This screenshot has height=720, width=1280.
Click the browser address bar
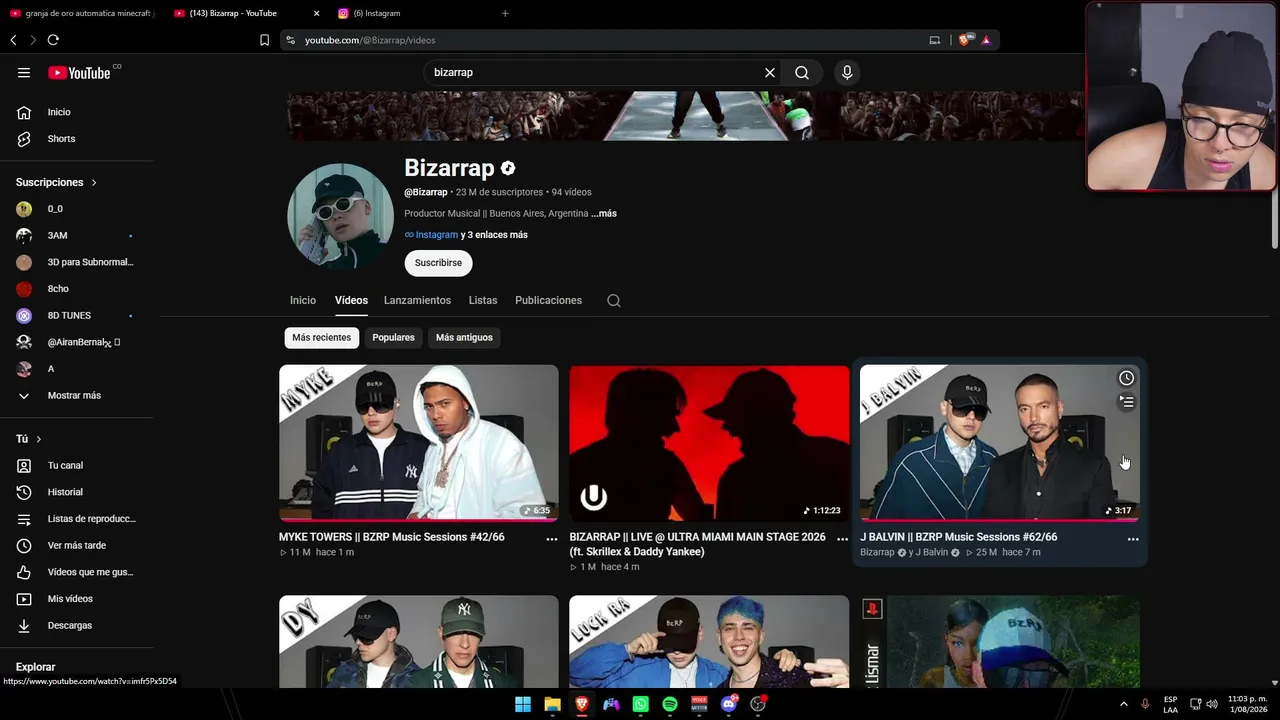tap(610, 40)
